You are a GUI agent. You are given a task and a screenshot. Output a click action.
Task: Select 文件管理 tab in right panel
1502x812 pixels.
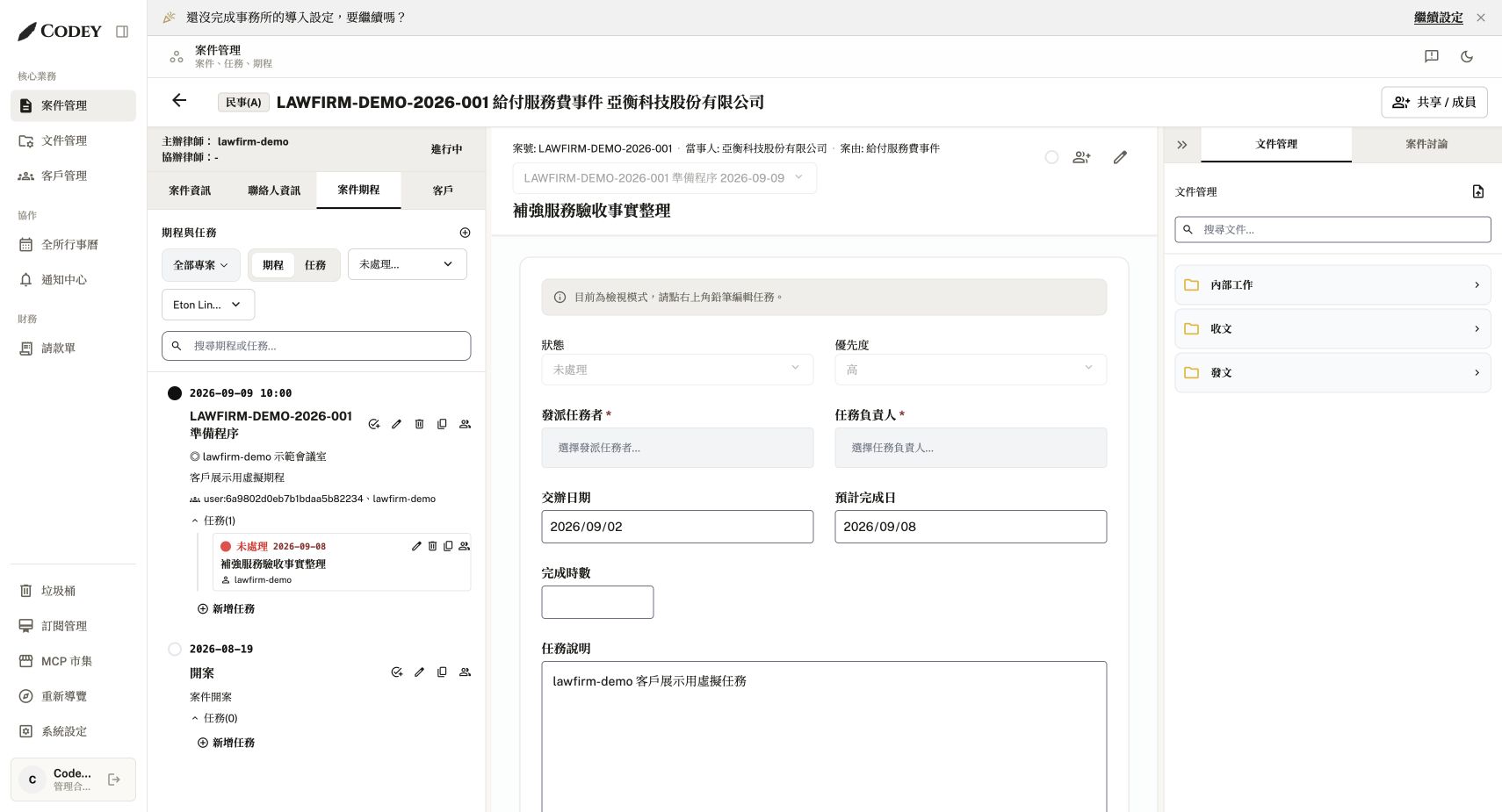[x=1276, y=144]
